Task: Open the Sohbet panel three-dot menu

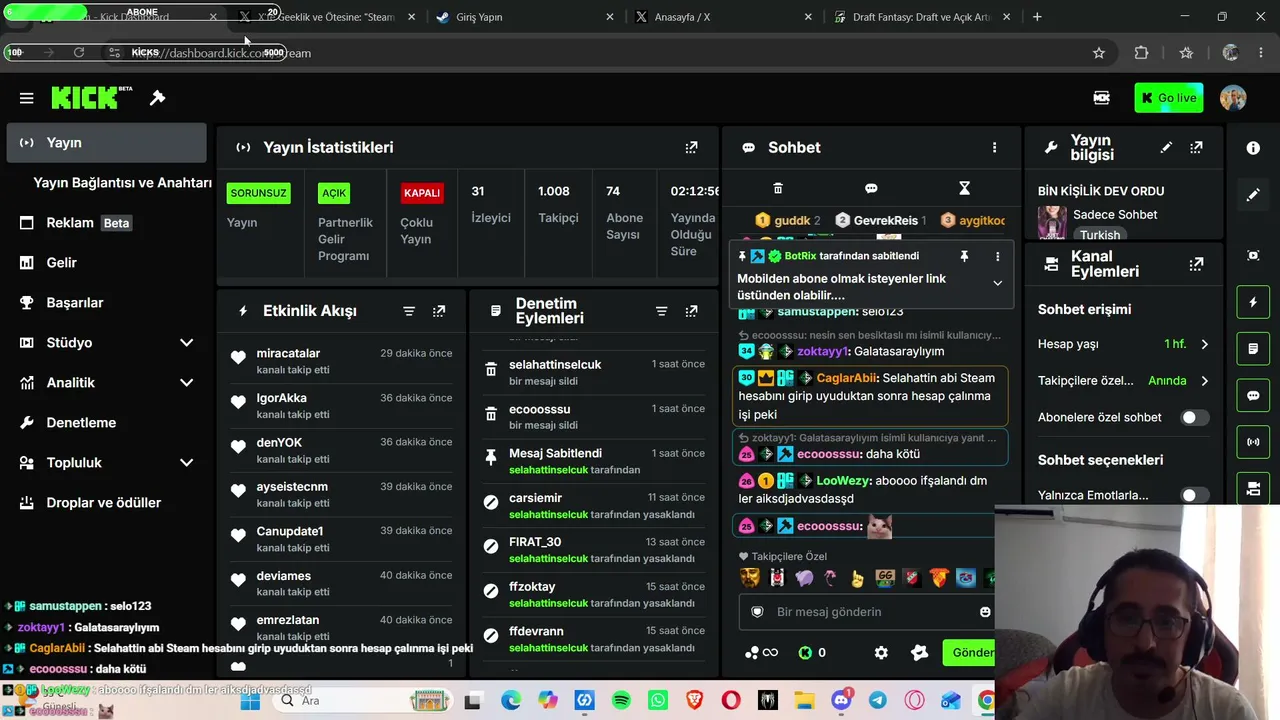Action: [x=994, y=147]
